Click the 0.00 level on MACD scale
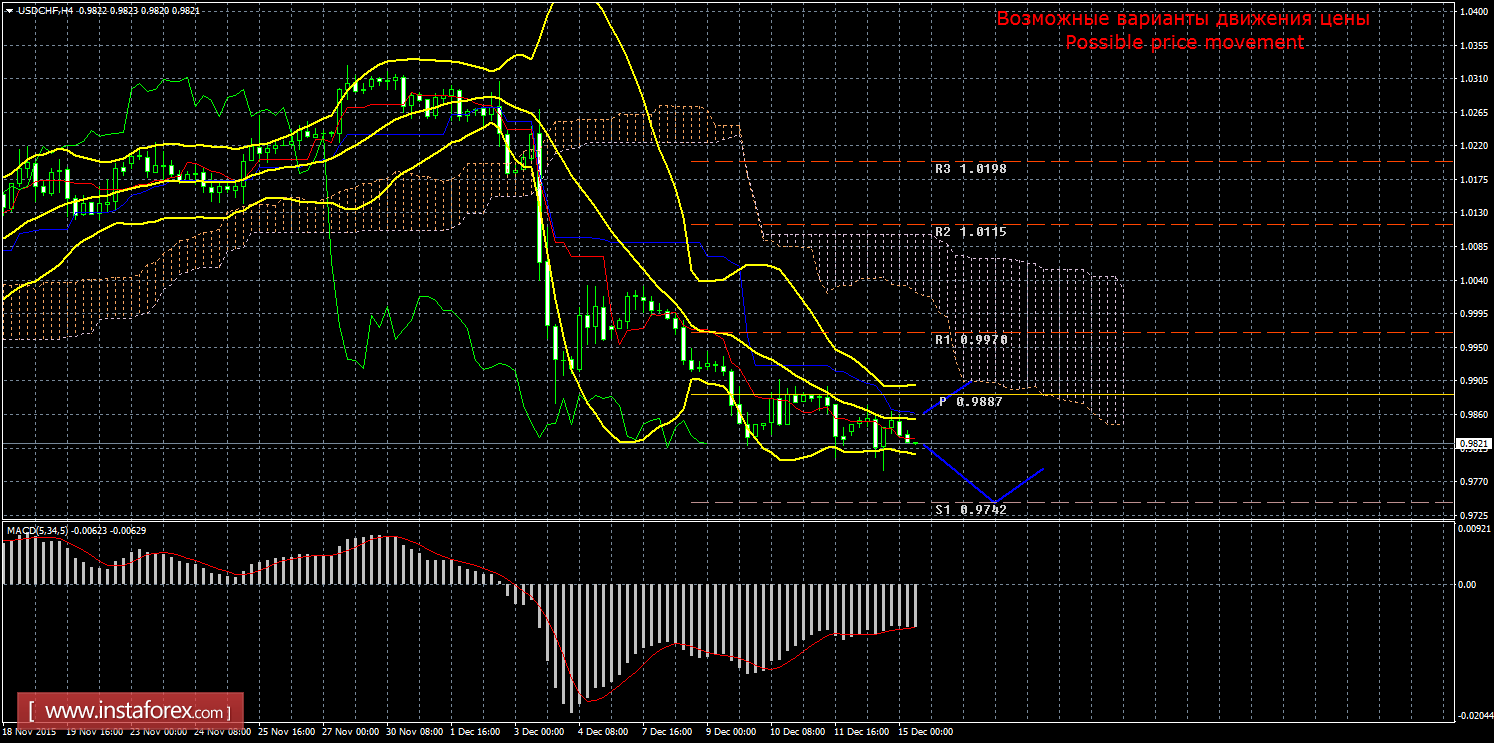This screenshot has width=1494, height=743. click(x=1468, y=584)
